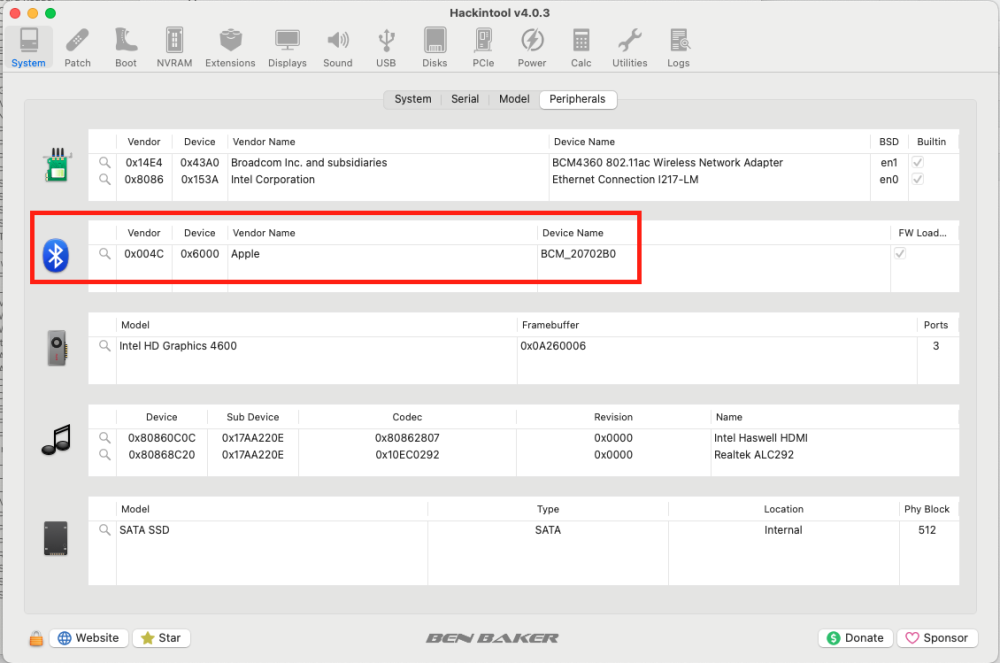The width and height of the screenshot is (1000, 663).
Task: Select the Intel Haswell HDMI name cell
Action: coord(760,438)
